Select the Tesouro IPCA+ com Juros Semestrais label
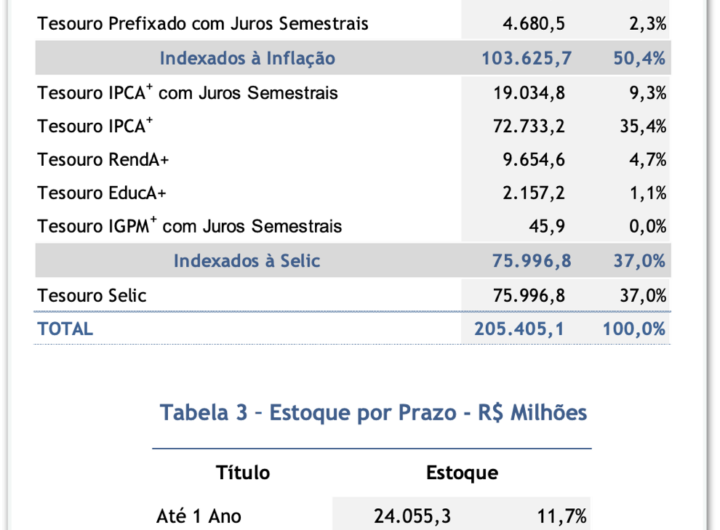This screenshot has width=720, height=530. (x=187, y=93)
